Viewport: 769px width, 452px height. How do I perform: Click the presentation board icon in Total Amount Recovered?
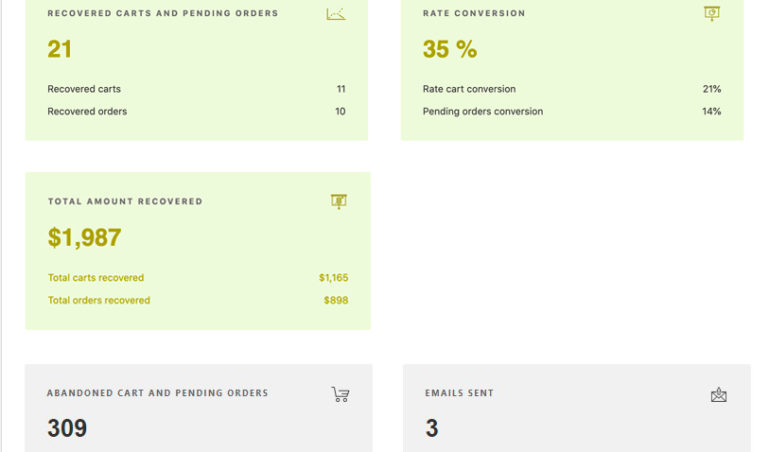[x=339, y=201]
